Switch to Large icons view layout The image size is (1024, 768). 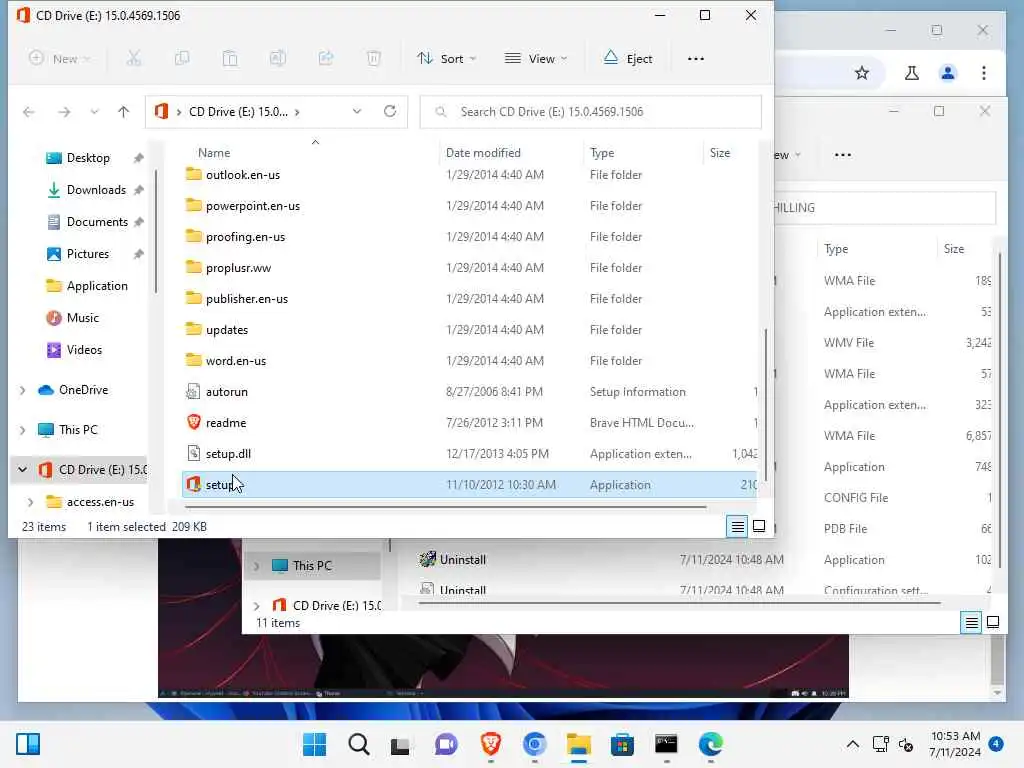[x=759, y=526]
